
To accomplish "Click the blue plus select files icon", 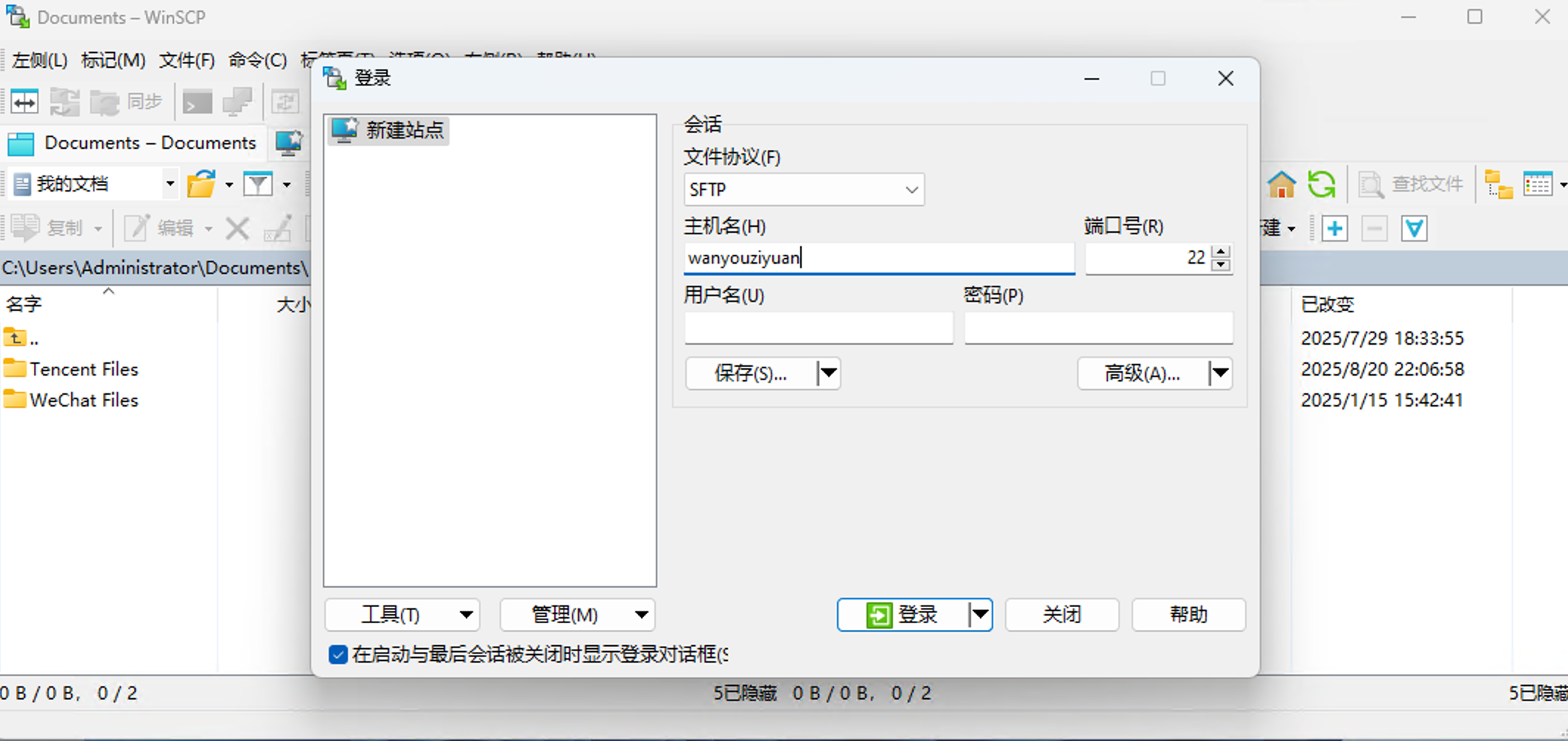I will point(1334,228).
